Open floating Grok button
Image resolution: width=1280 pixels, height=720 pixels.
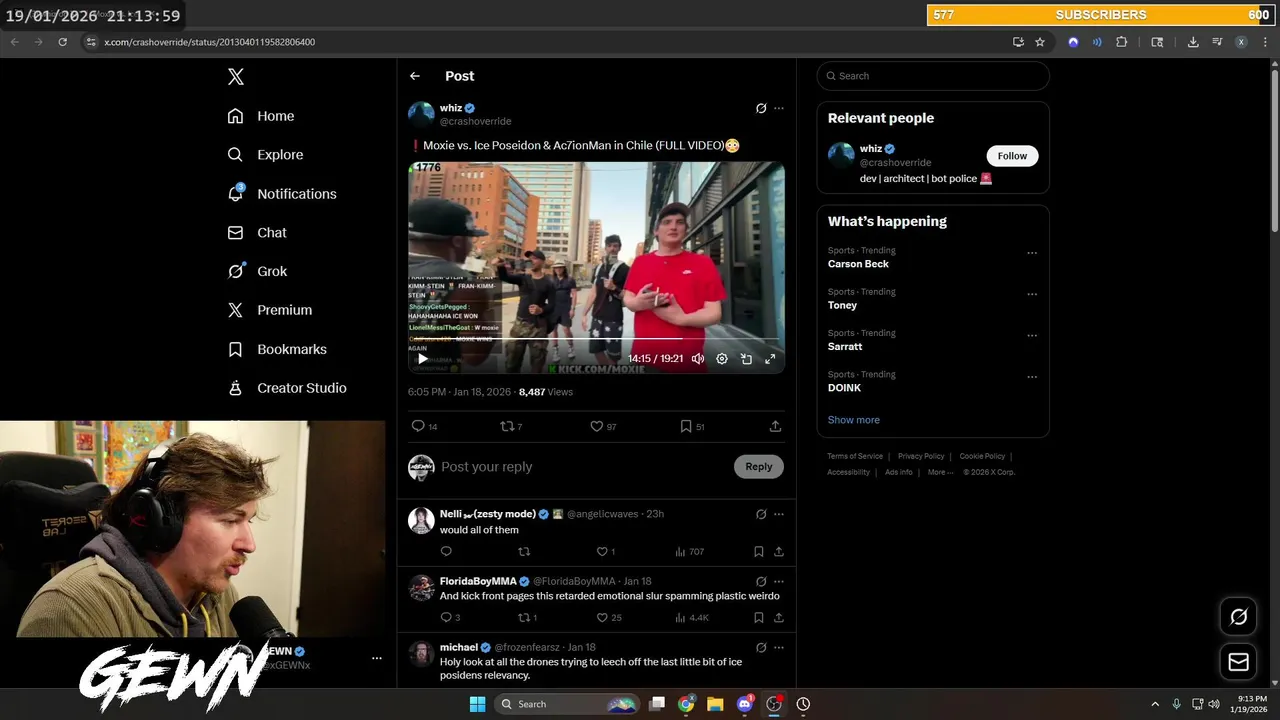[1238, 617]
